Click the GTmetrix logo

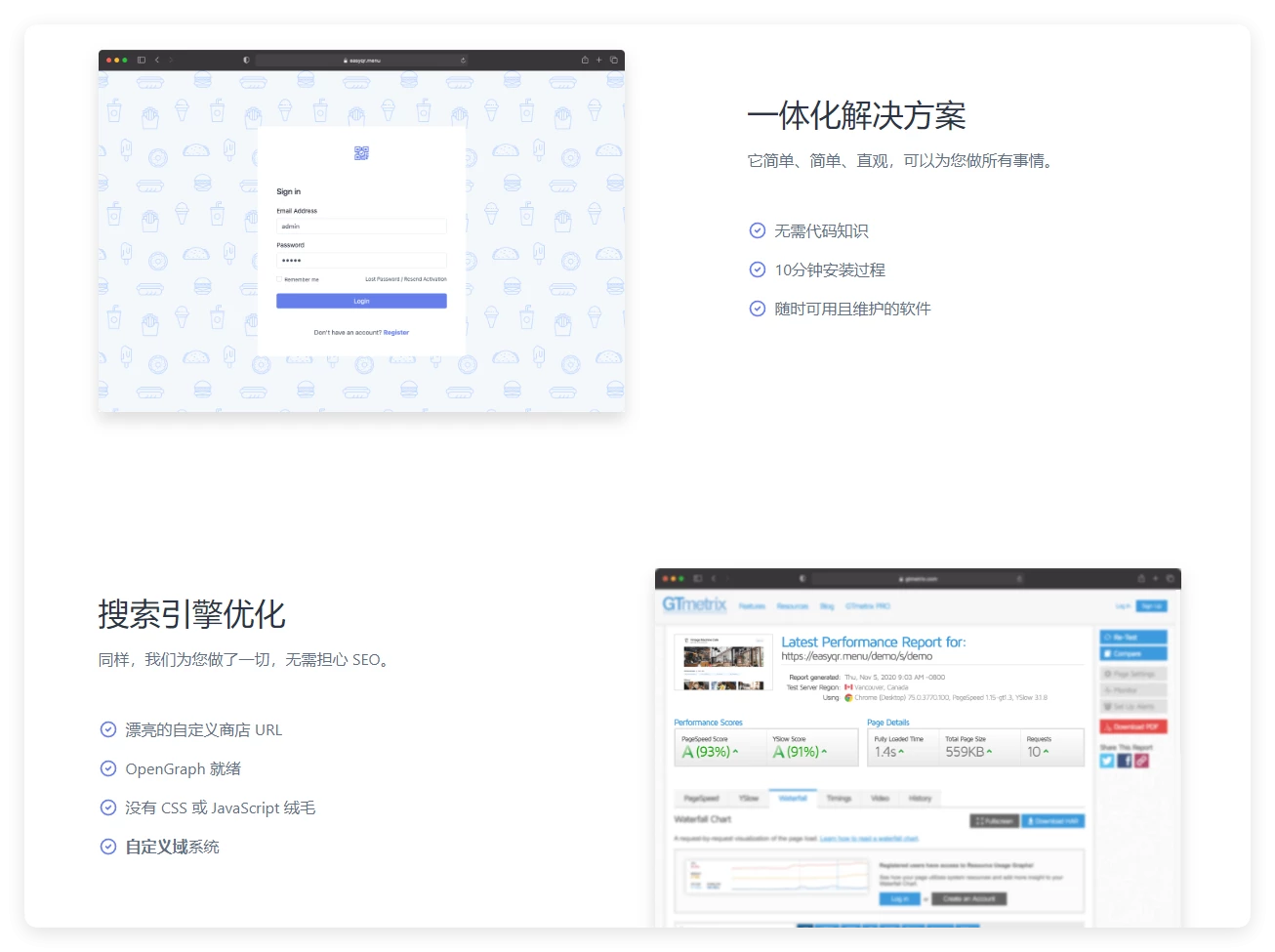[693, 604]
